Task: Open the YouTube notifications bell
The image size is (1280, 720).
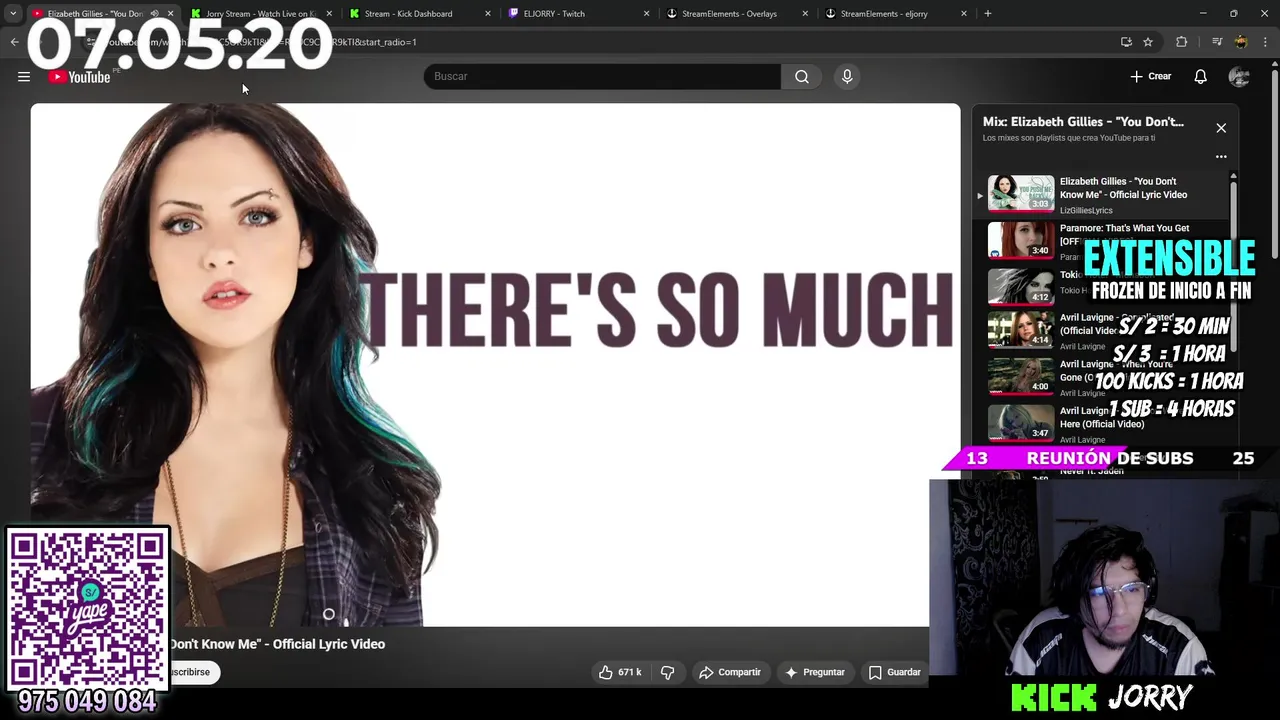Action: [1201, 76]
